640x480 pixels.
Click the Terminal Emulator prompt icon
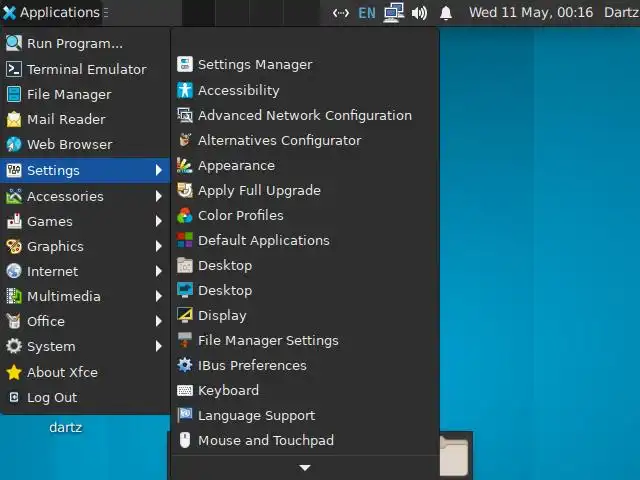[x=14, y=69]
